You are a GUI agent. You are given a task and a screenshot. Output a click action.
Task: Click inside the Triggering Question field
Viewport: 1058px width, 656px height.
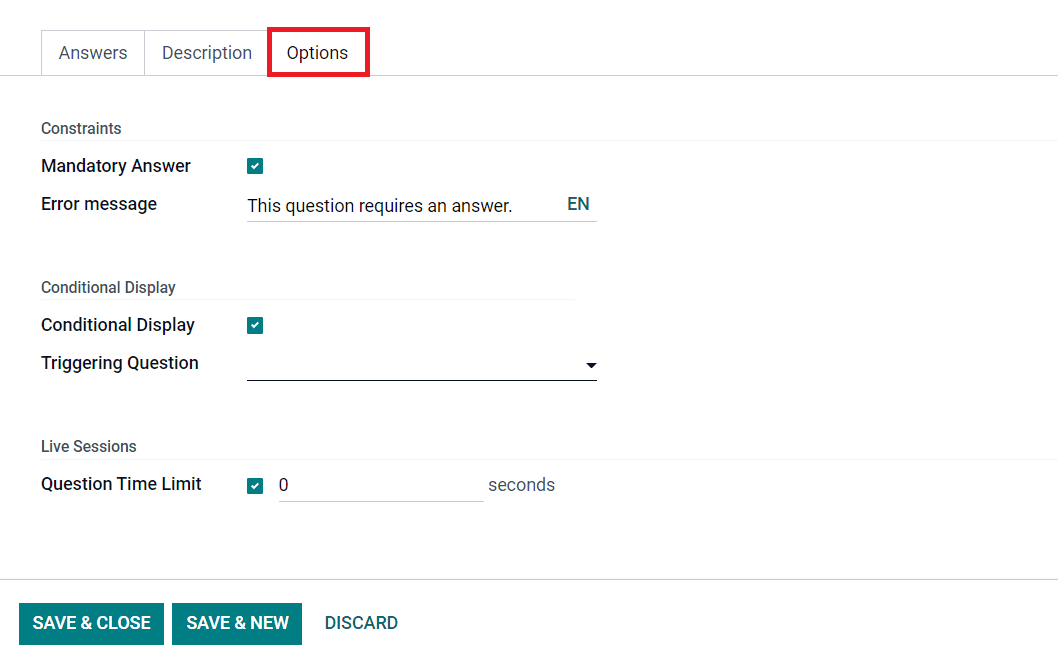414,365
